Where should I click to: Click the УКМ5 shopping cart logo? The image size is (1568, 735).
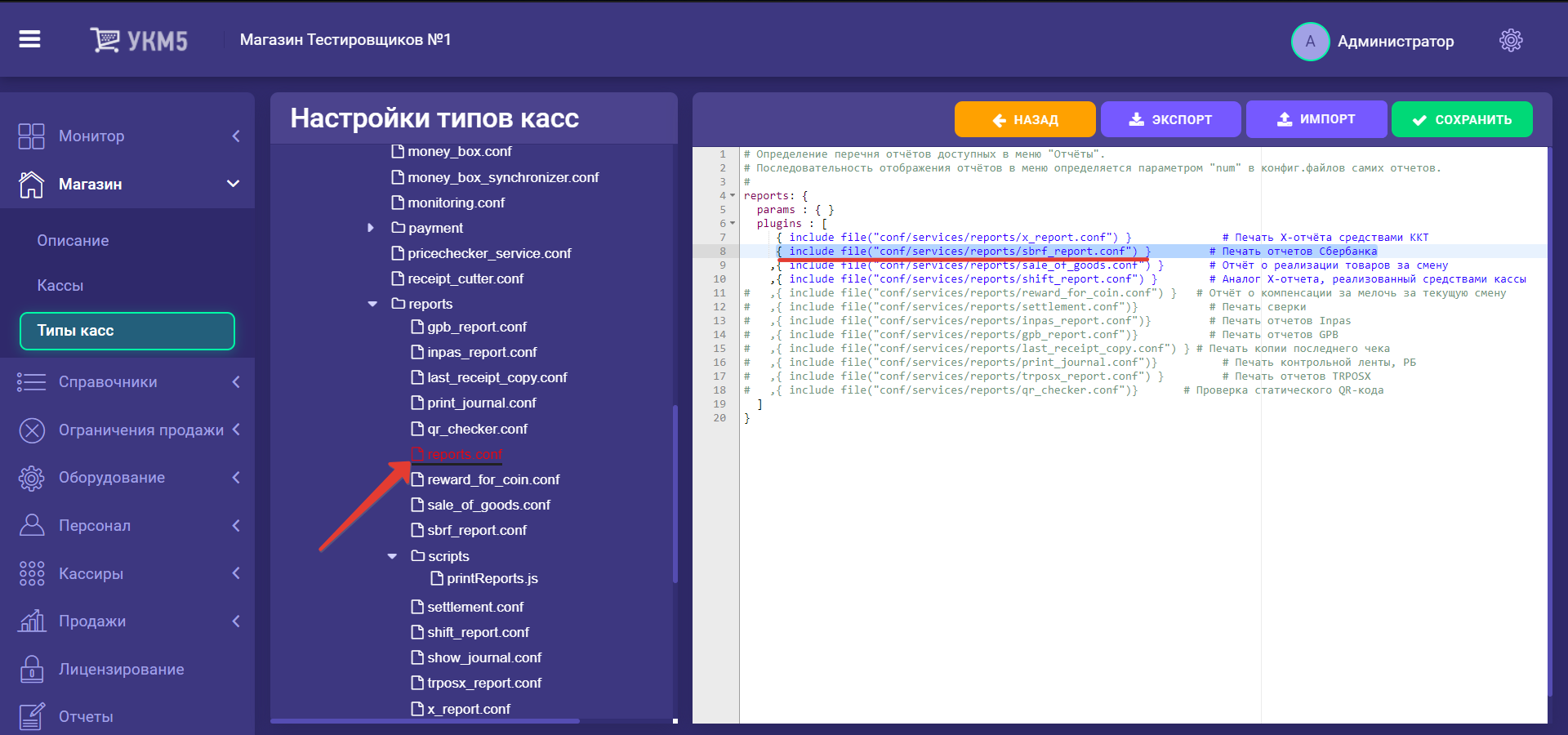point(139,40)
